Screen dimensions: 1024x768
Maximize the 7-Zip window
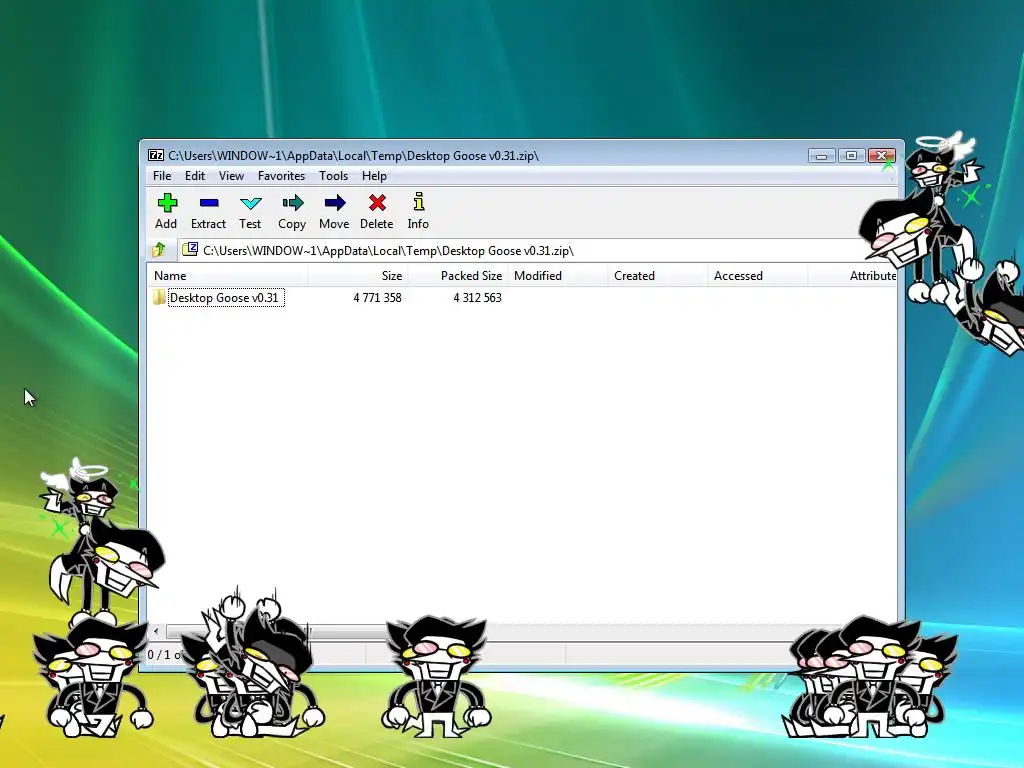852,155
